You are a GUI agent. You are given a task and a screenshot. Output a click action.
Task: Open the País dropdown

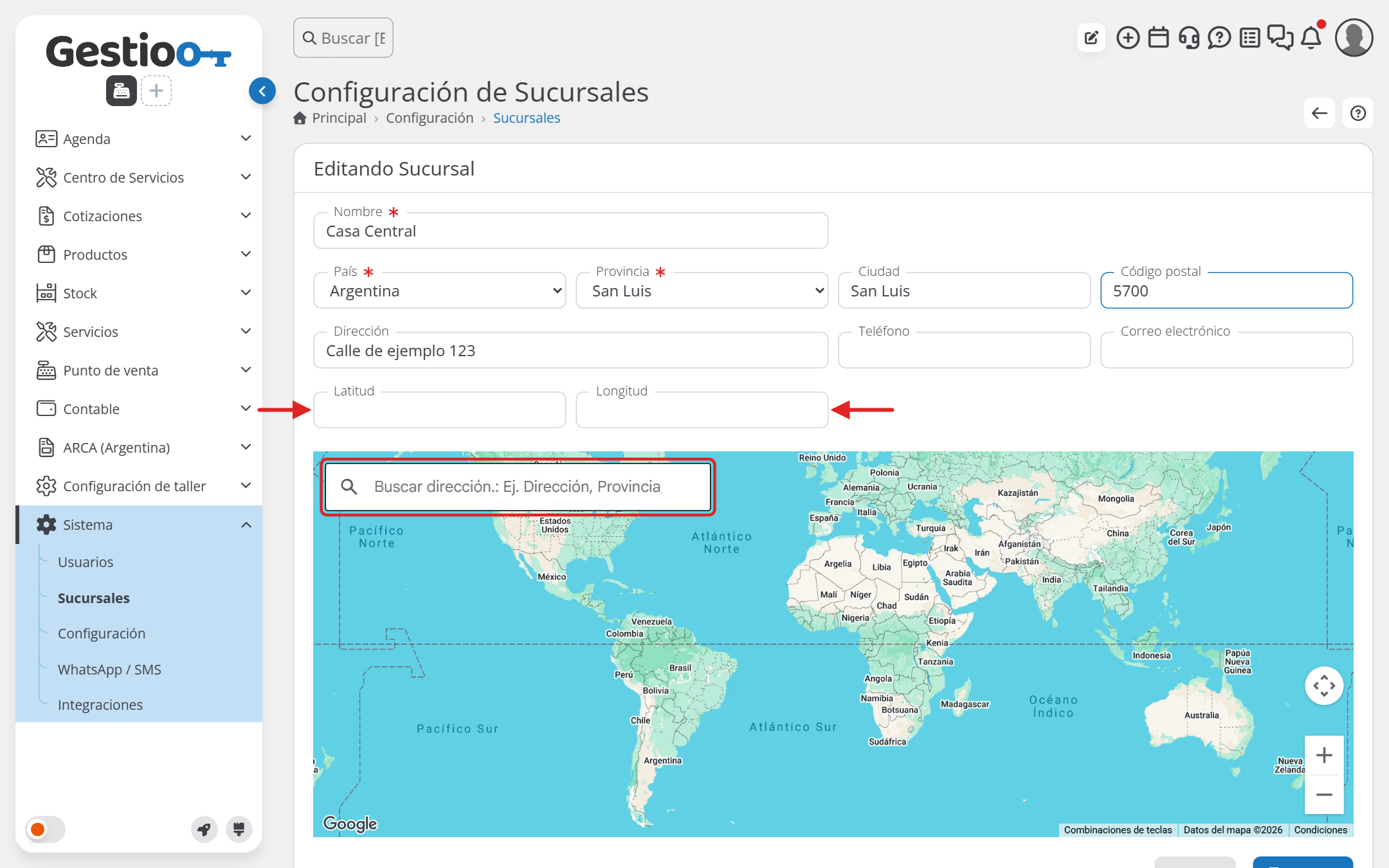click(440, 291)
